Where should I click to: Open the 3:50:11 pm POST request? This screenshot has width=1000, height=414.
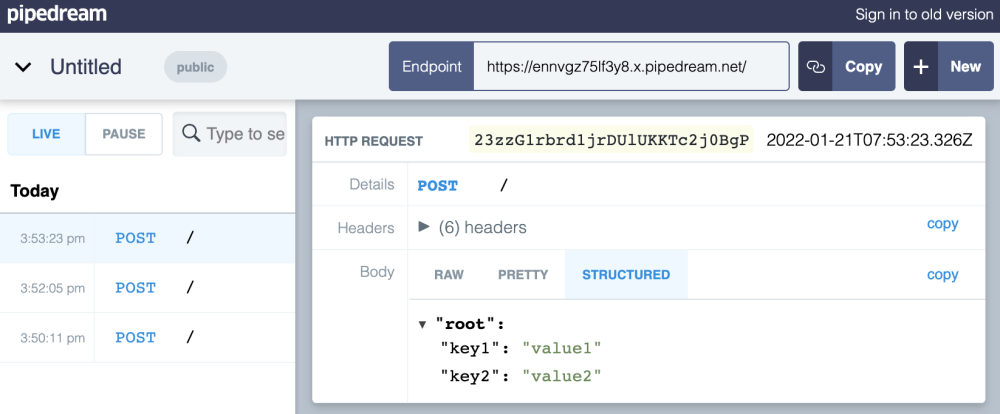point(136,338)
